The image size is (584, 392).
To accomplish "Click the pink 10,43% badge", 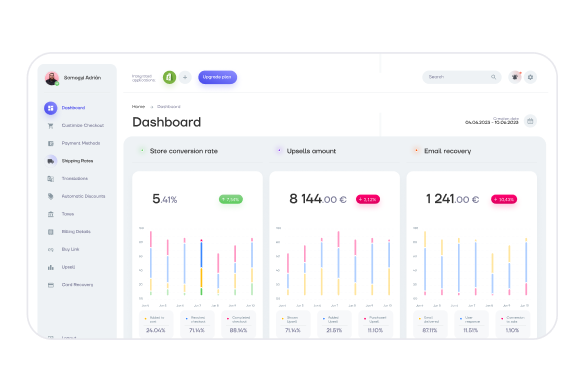I will [504, 199].
